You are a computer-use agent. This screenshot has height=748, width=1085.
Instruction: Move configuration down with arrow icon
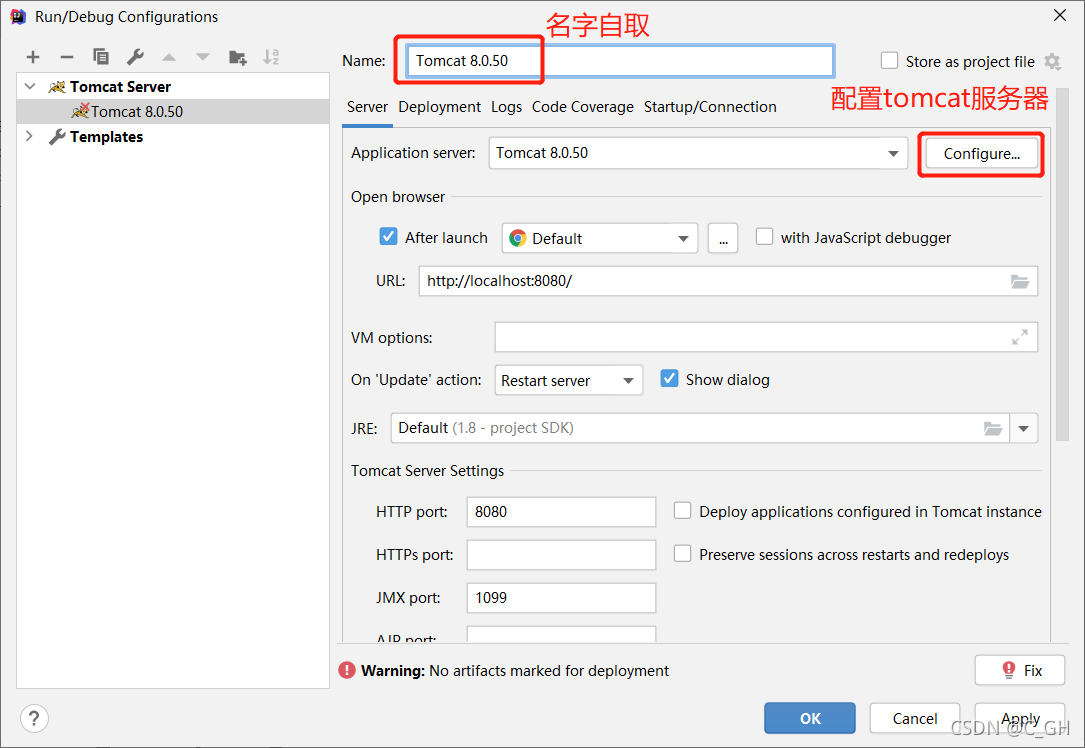pos(203,57)
